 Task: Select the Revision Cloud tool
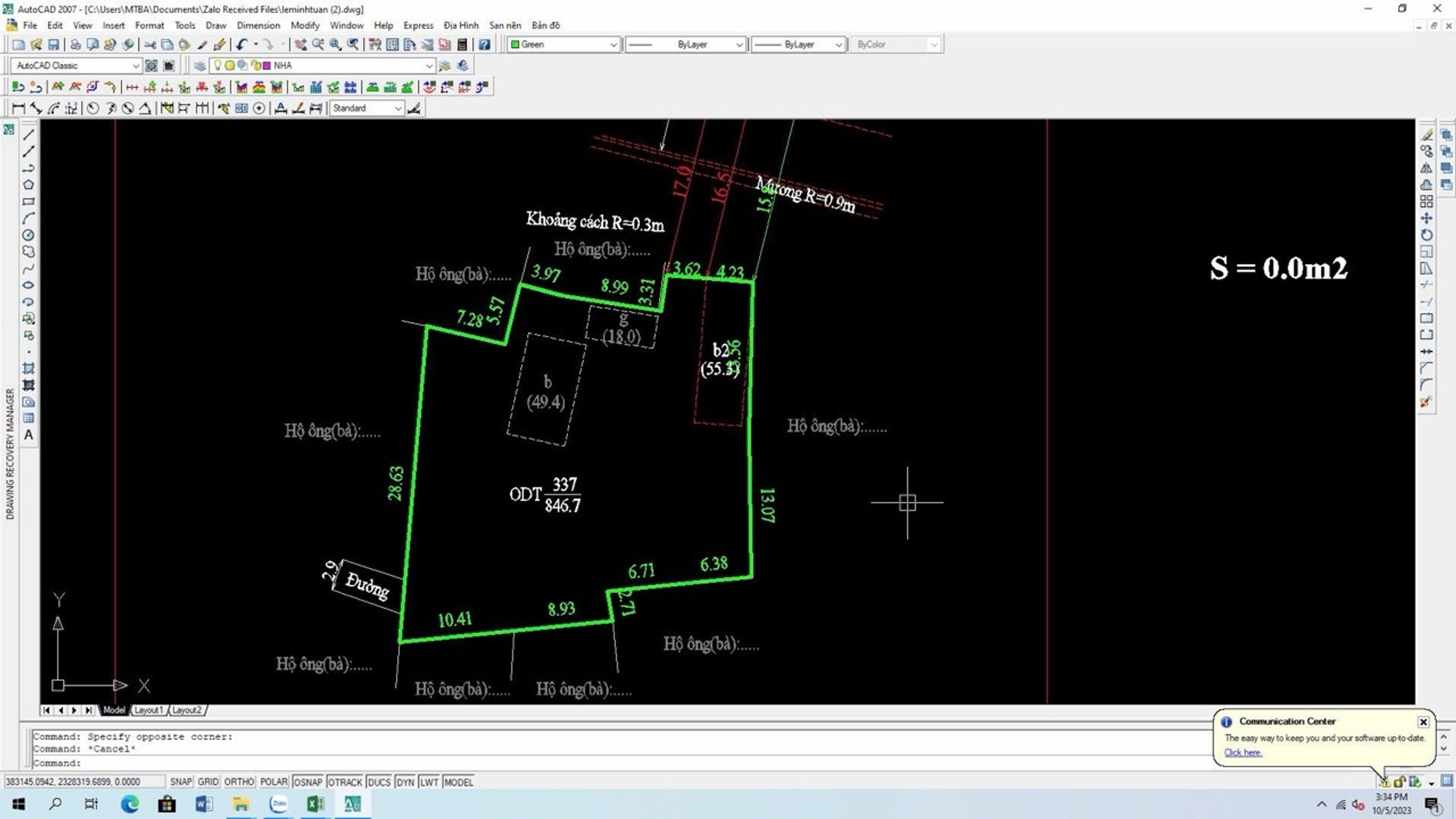pyautogui.click(x=28, y=252)
